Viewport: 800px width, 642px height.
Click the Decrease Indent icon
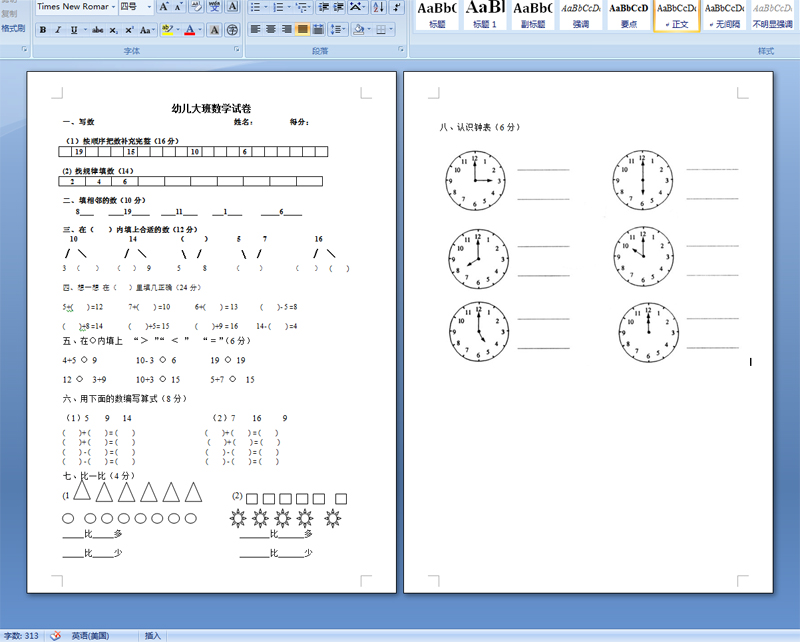[323, 7]
